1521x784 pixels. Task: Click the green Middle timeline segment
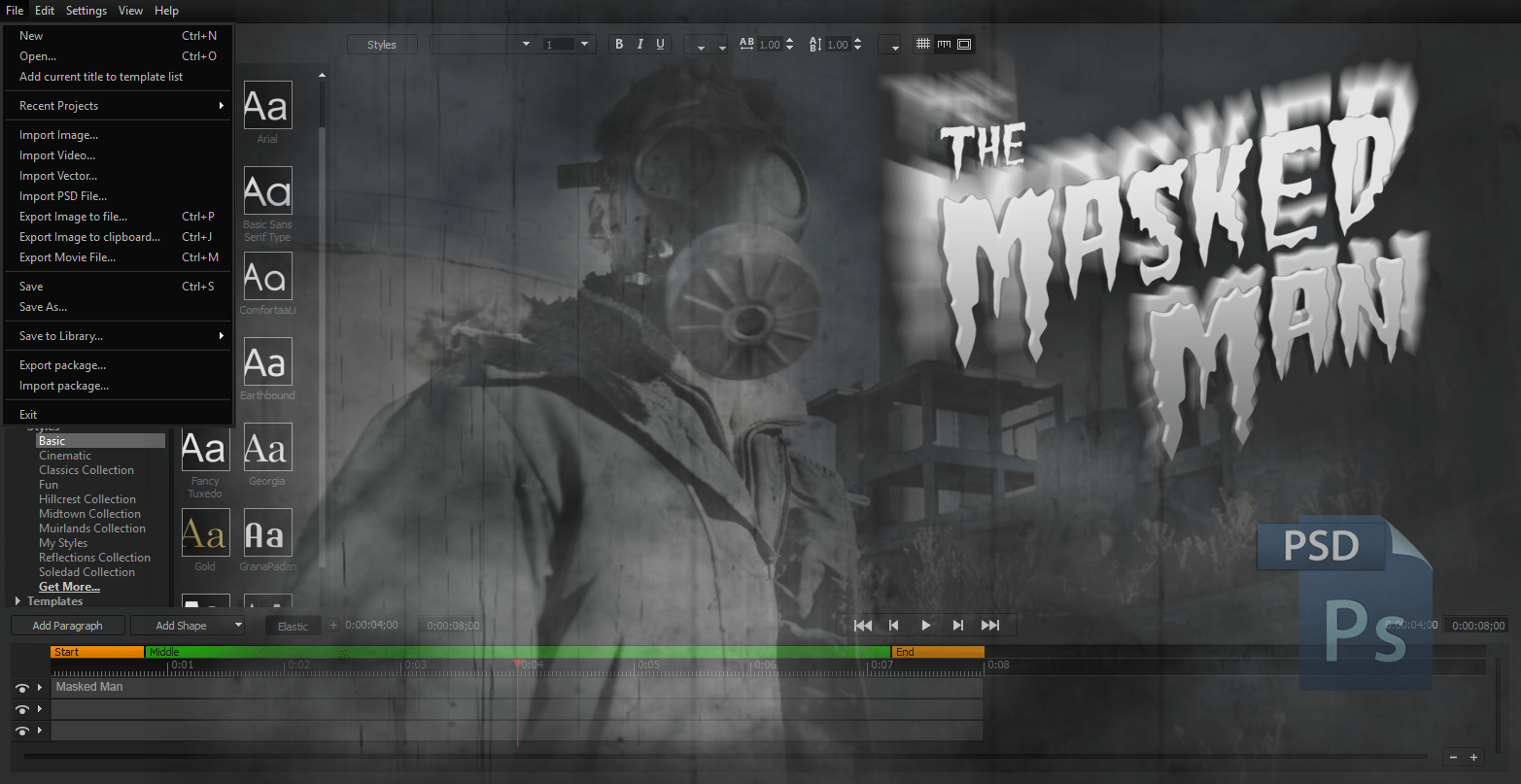click(518, 652)
